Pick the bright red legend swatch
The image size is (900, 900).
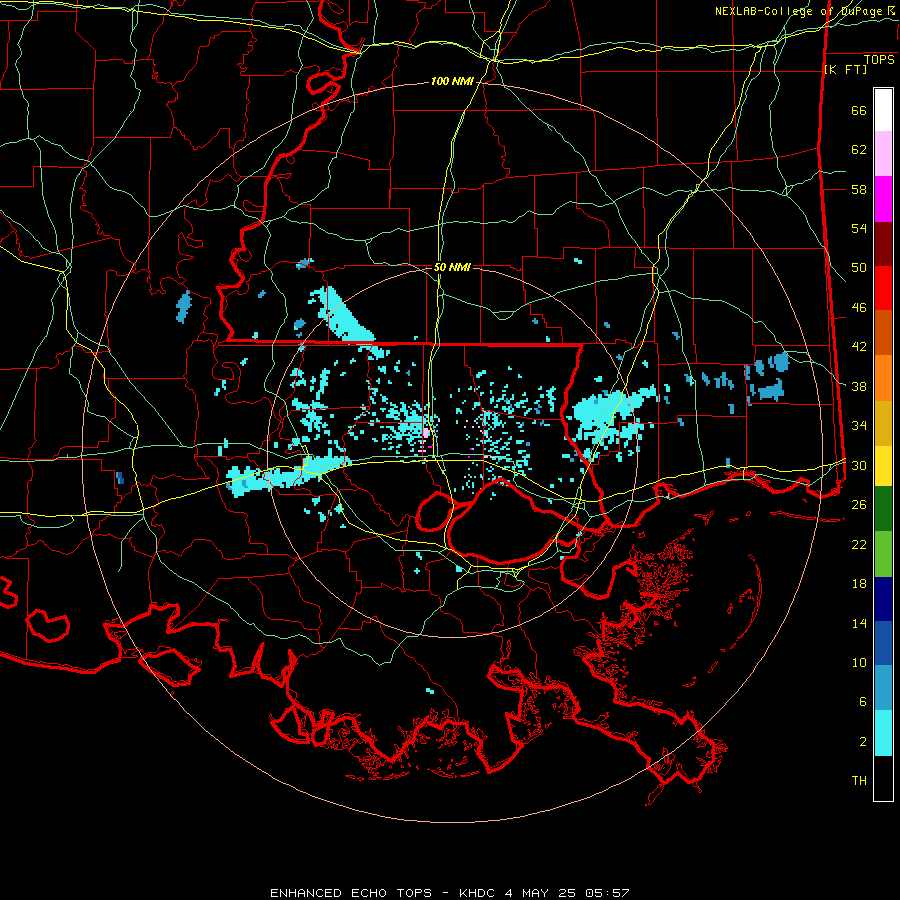883,288
